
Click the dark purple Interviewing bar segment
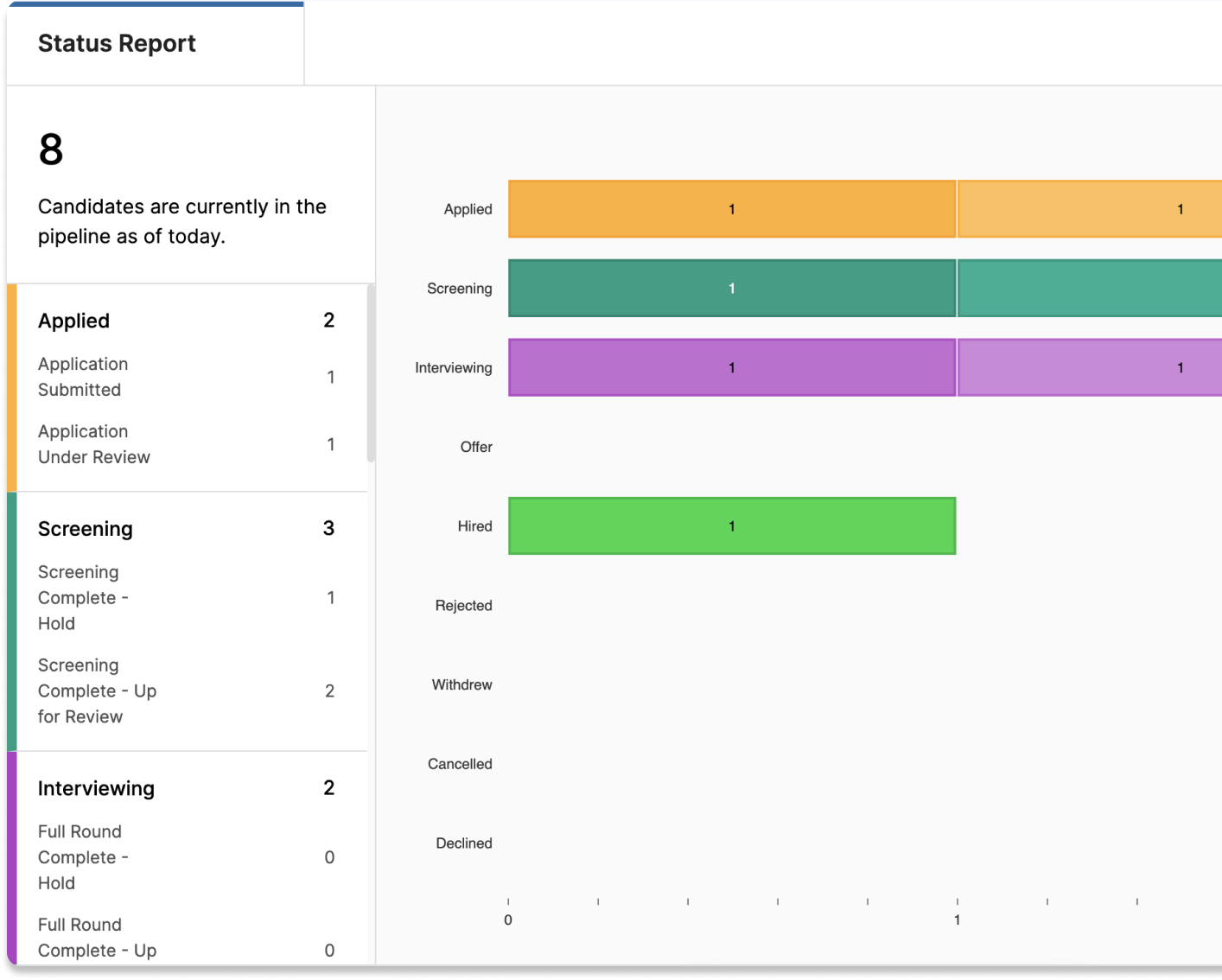[731, 368]
